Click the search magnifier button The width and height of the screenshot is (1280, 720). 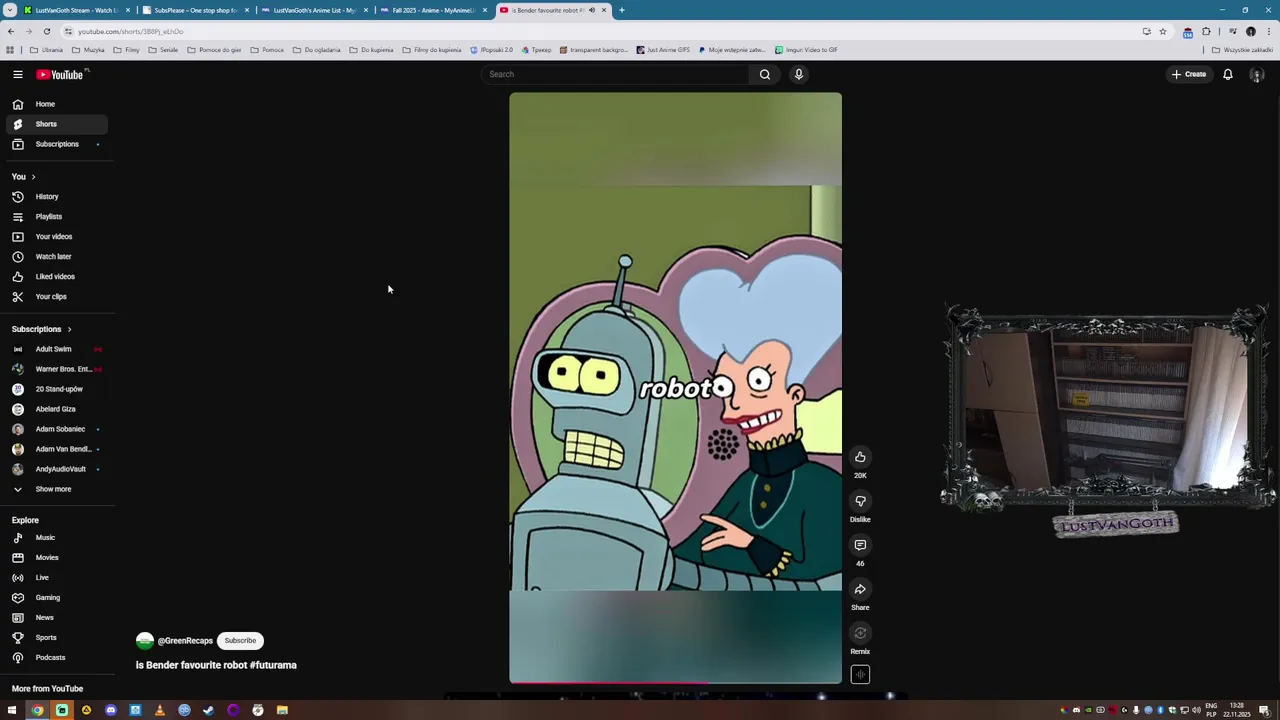pyautogui.click(x=765, y=74)
